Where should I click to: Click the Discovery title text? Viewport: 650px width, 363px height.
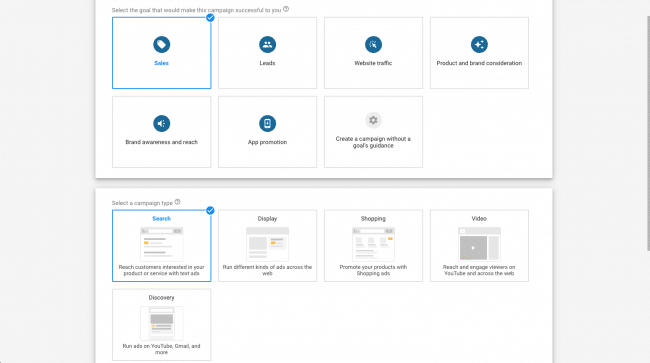161,298
